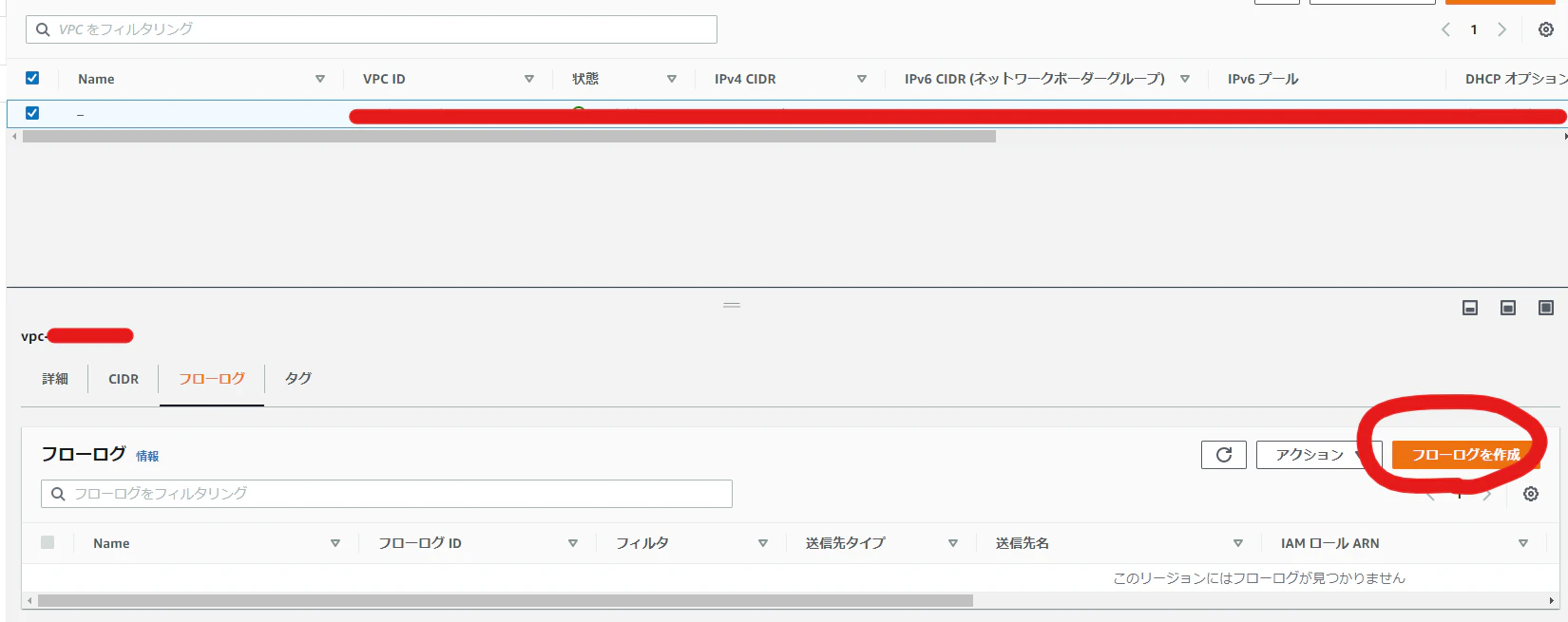Set details panel to half height
The image size is (1568, 622).
(x=1508, y=308)
